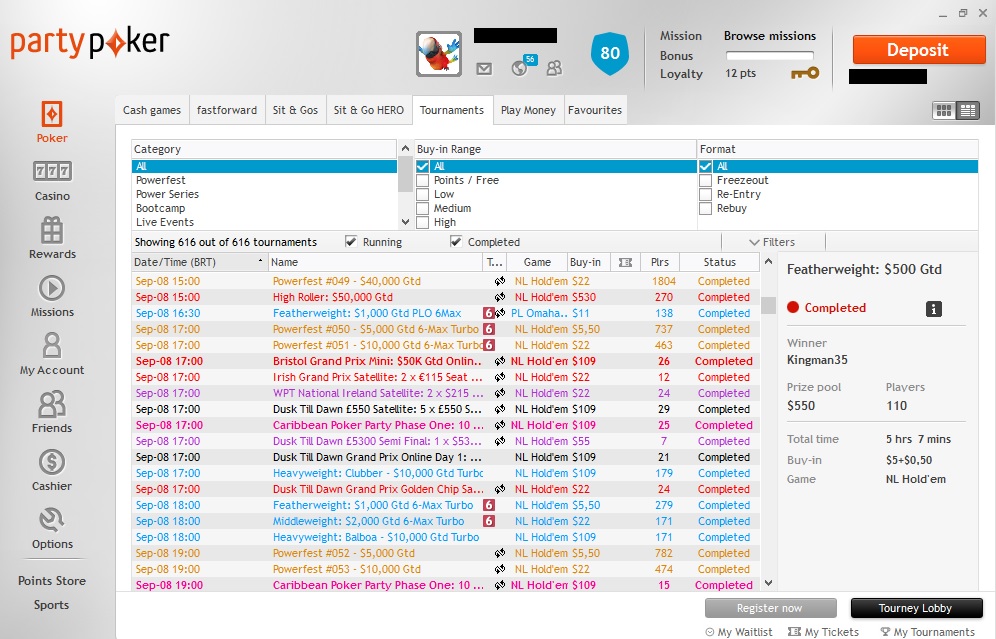Sort by Status column header

[719, 262]
